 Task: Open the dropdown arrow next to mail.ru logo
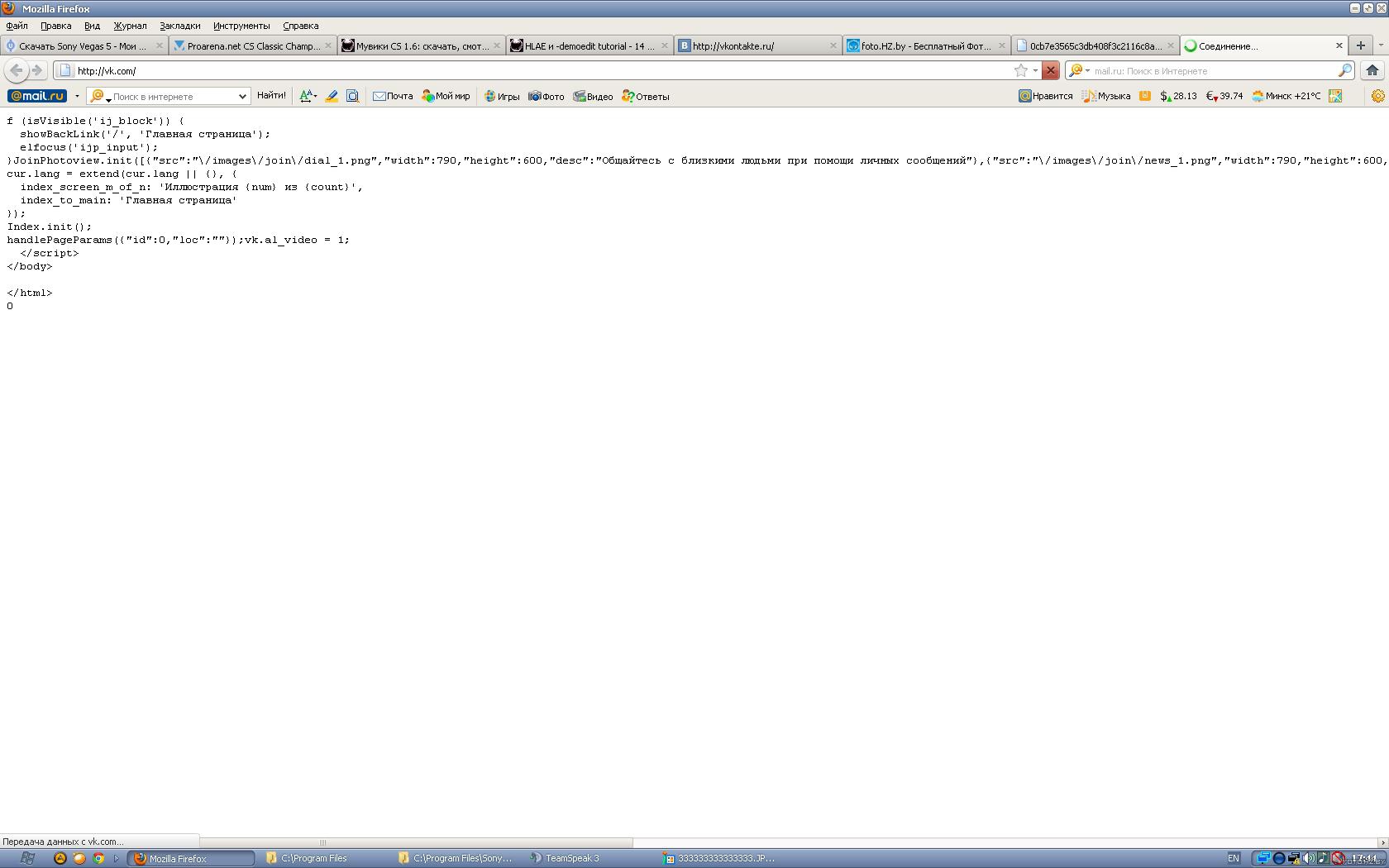click(77, 97)
